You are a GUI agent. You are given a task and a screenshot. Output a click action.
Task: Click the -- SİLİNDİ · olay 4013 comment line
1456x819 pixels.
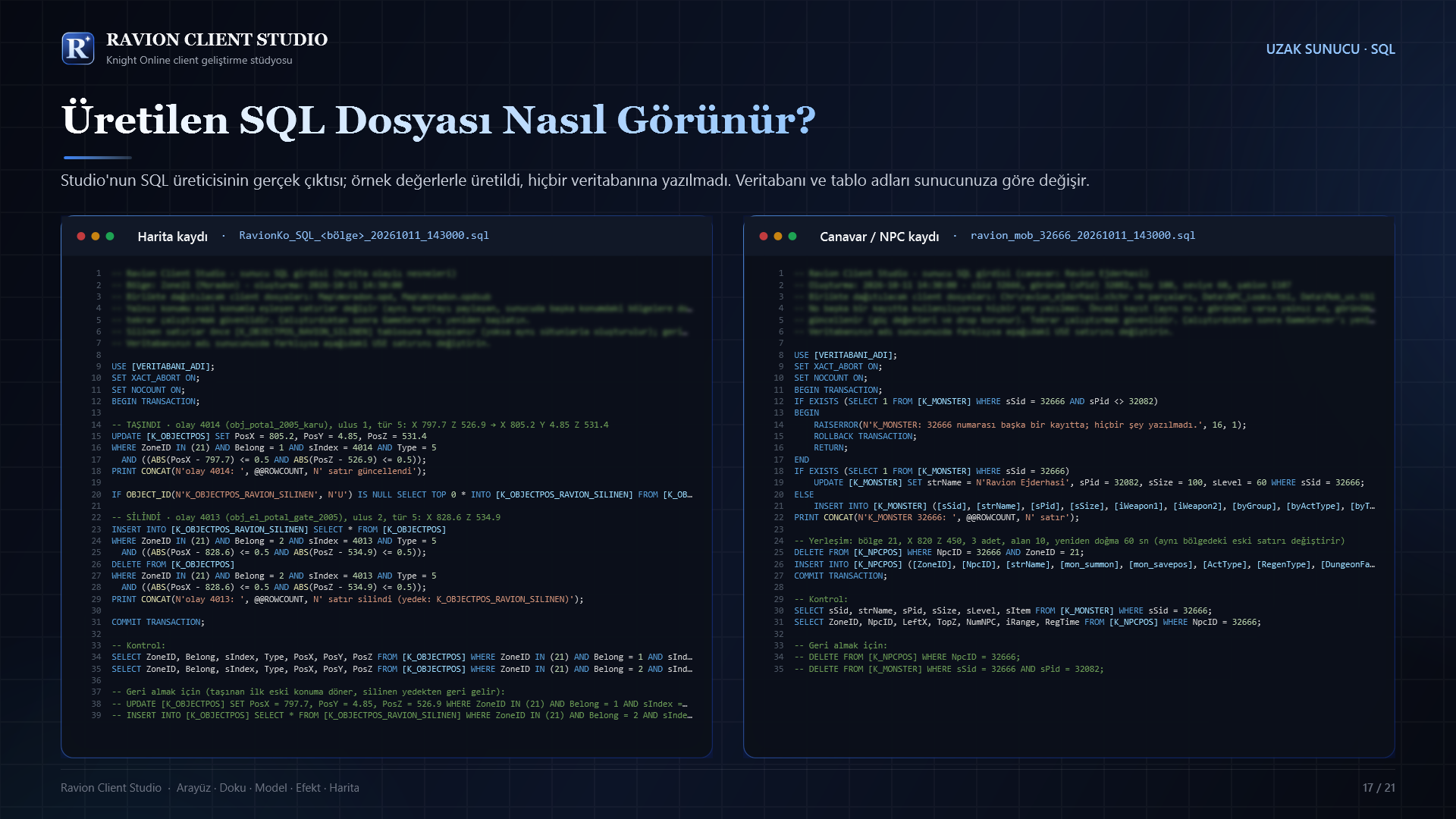tap(306, 518)
